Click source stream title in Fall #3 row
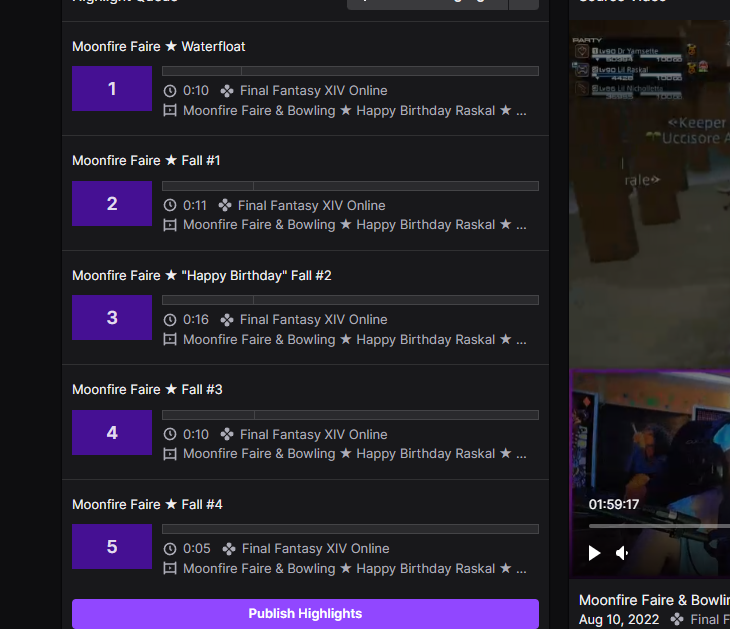The image size is (730, 629). point(355,454)
